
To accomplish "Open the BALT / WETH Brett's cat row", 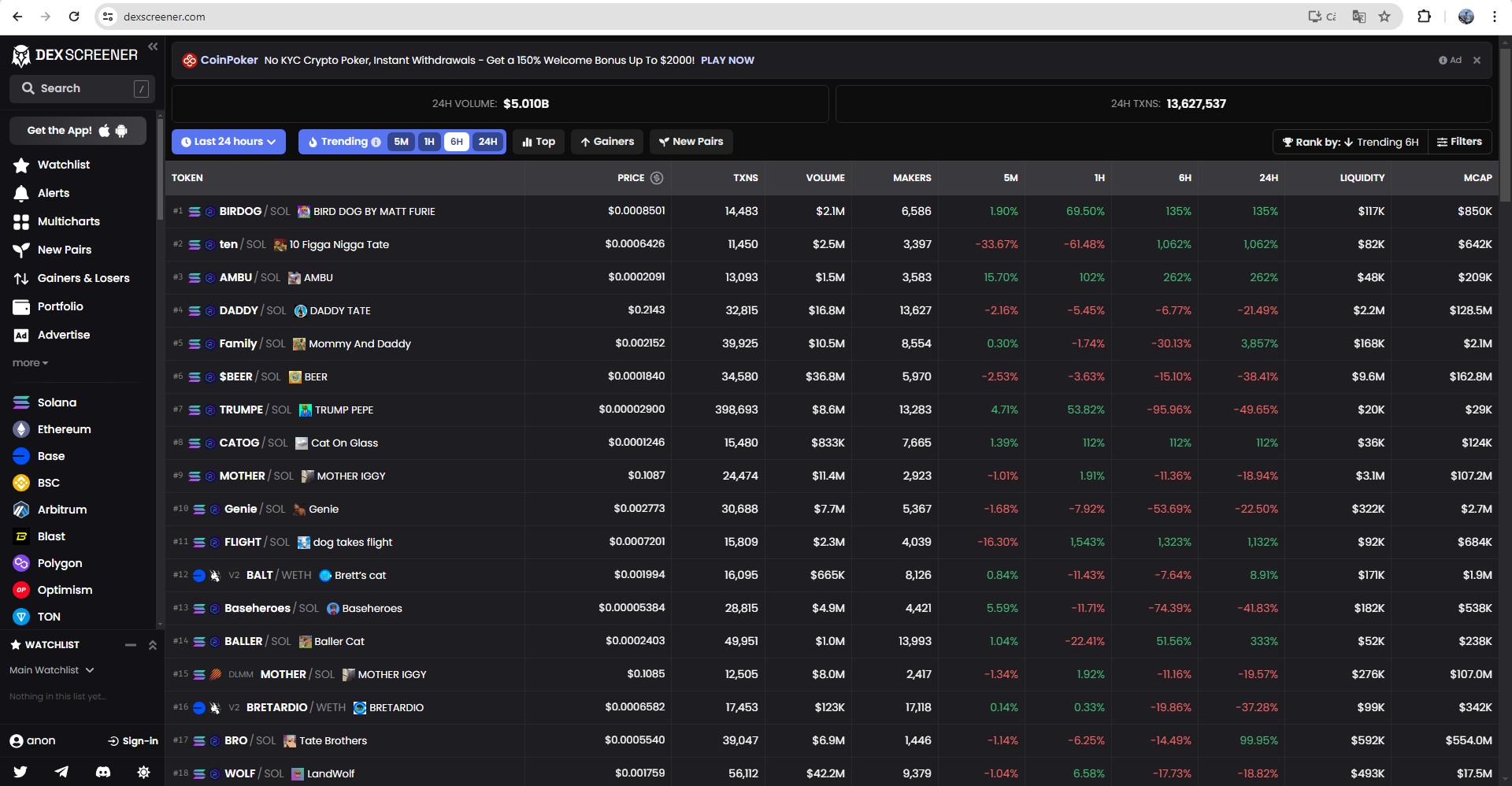I will click(832, 575).
